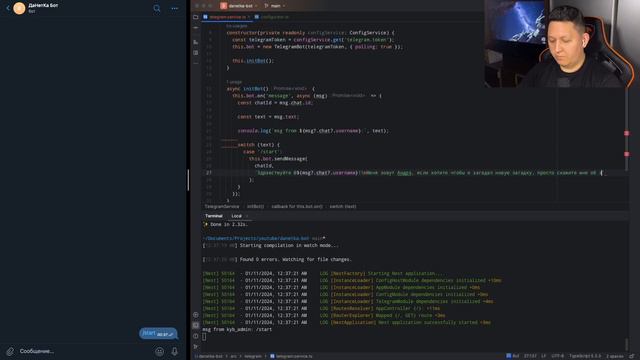
Task: Change the LF line separator
Action: (x=544, y=356)
